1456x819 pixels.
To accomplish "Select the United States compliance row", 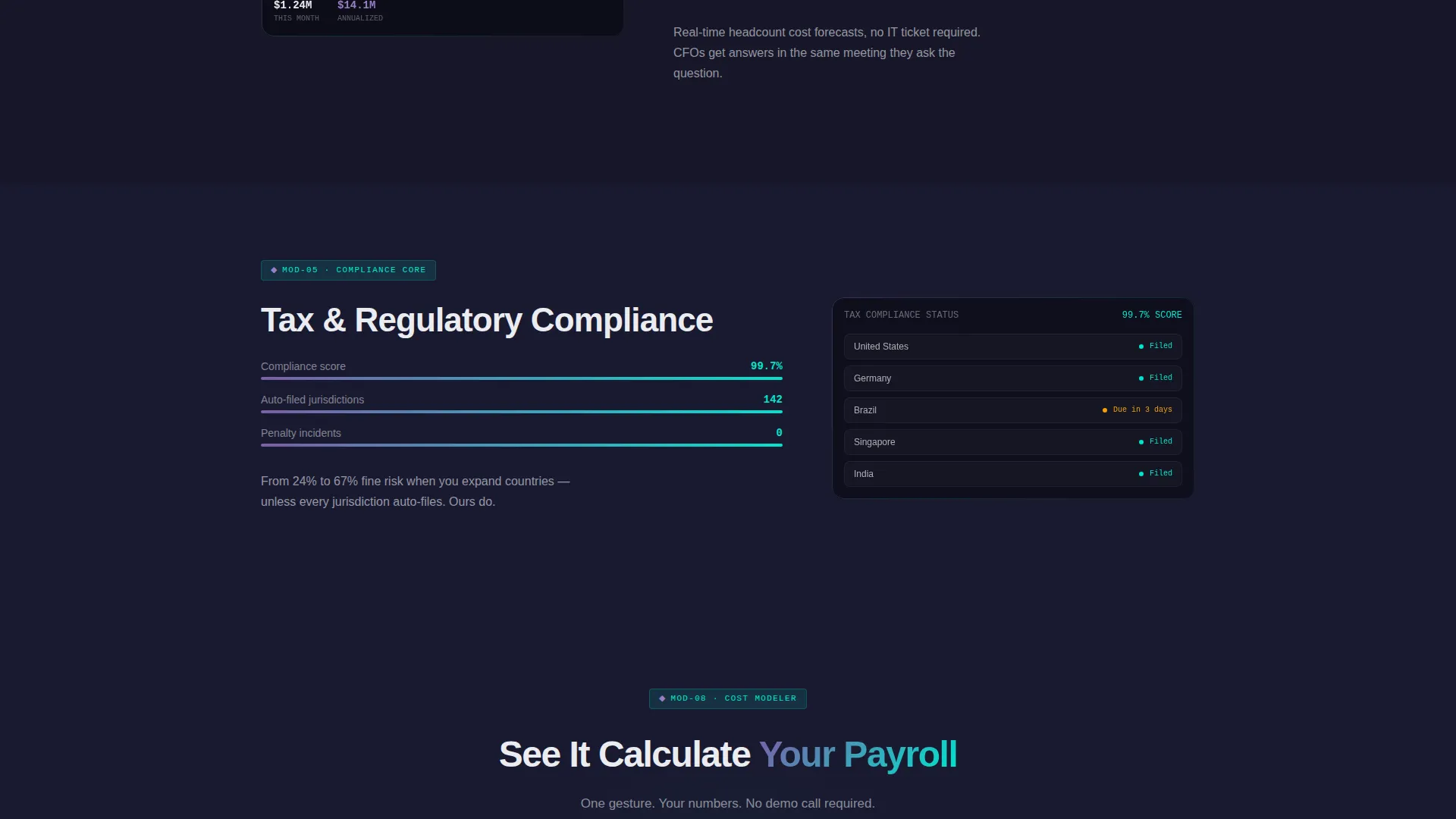I will tap(1012, 347).
